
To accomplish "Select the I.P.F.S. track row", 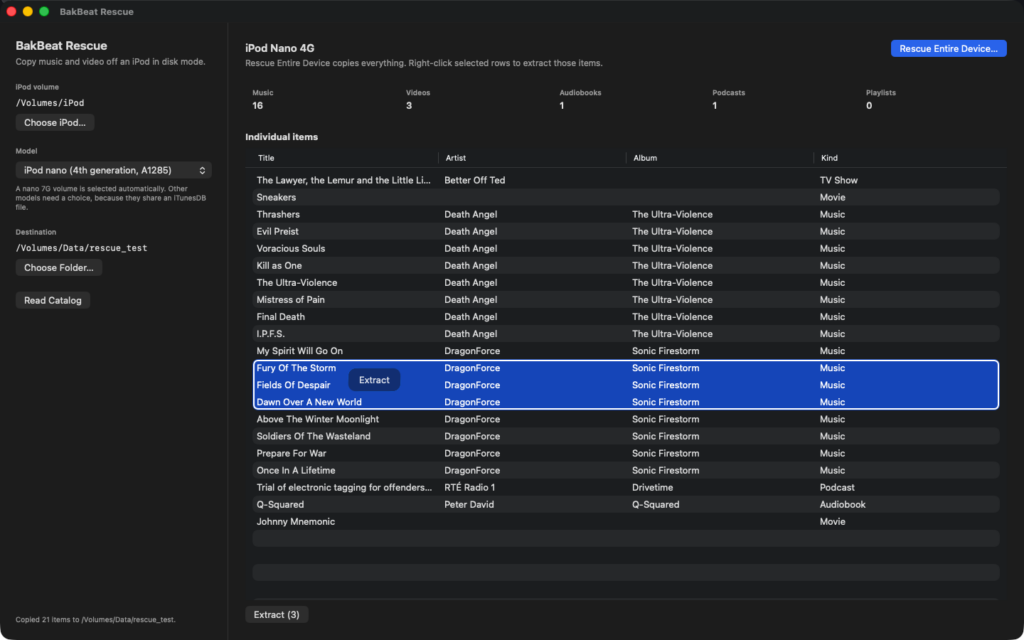I will (626, 334).
